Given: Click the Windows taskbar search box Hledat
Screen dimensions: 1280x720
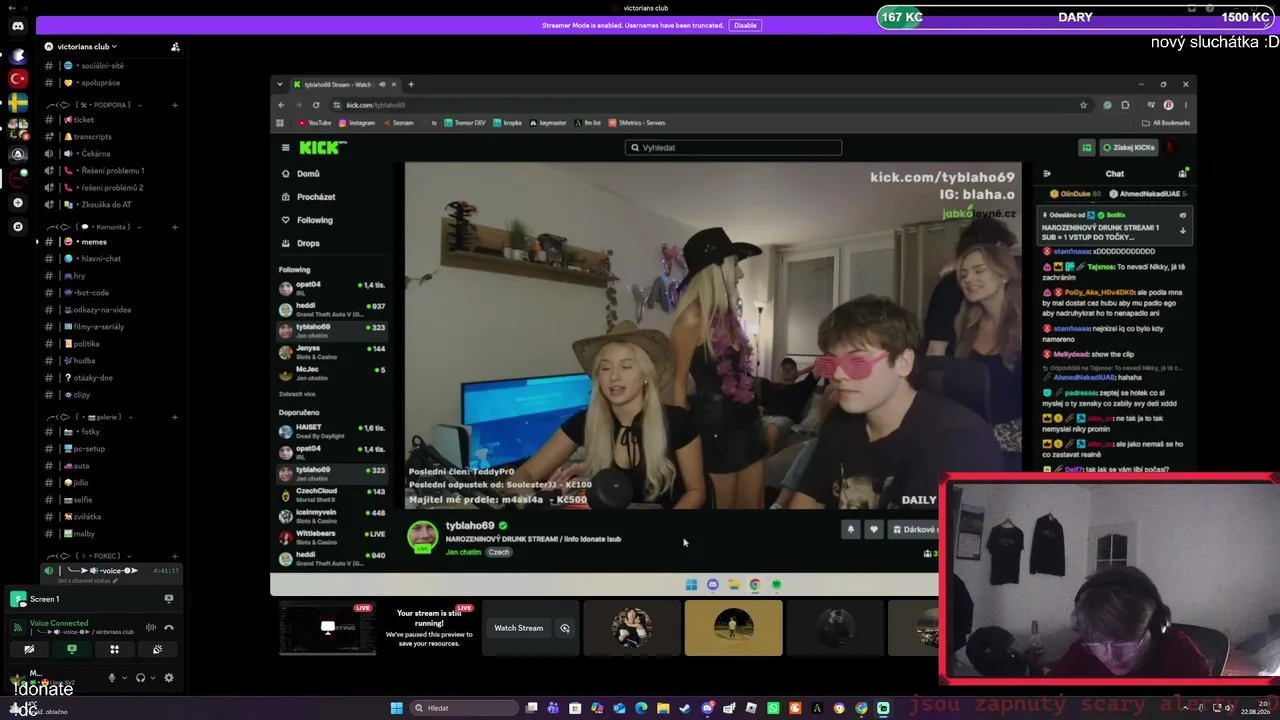Looking at the screenshot, I should [465, 708].
